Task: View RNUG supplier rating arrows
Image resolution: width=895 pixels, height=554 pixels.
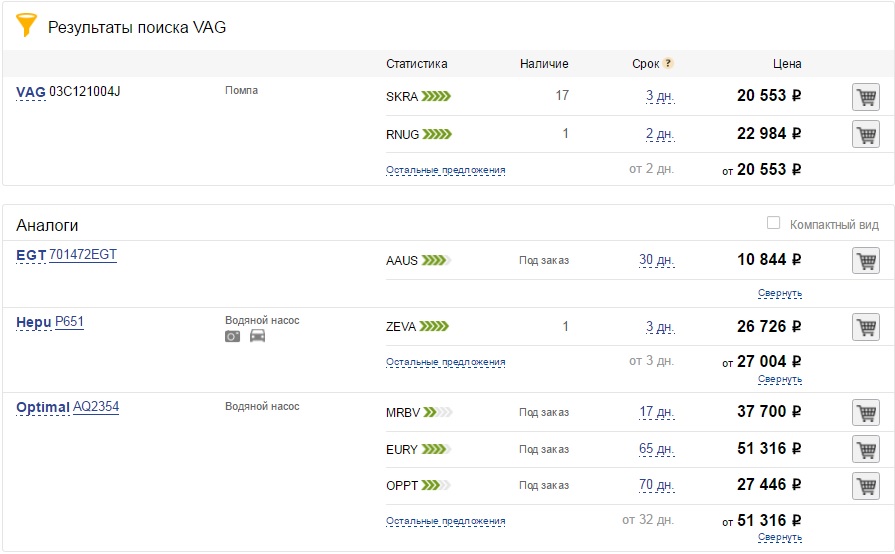Action: pos(437,134)
